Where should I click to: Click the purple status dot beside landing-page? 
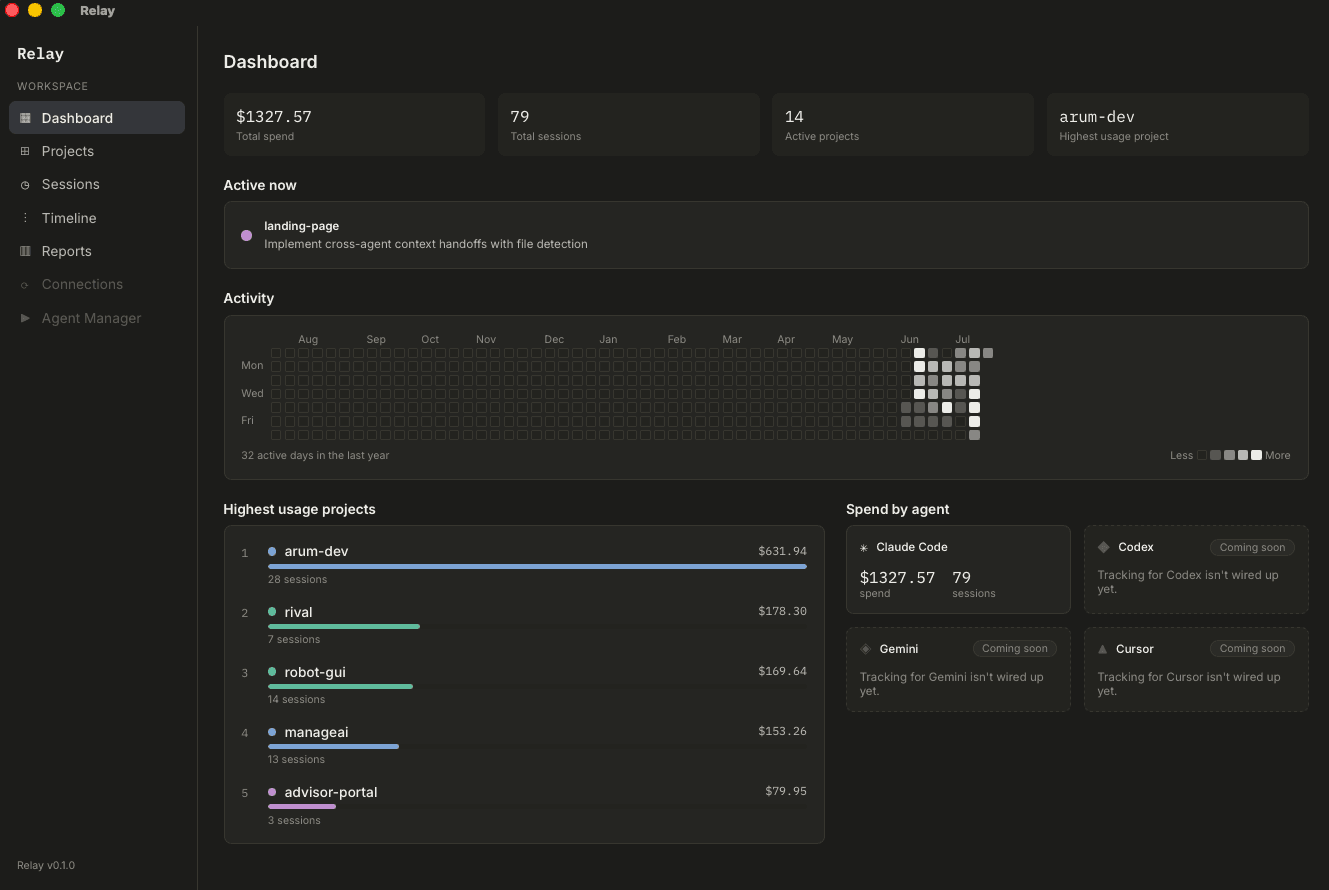(246, 235)
